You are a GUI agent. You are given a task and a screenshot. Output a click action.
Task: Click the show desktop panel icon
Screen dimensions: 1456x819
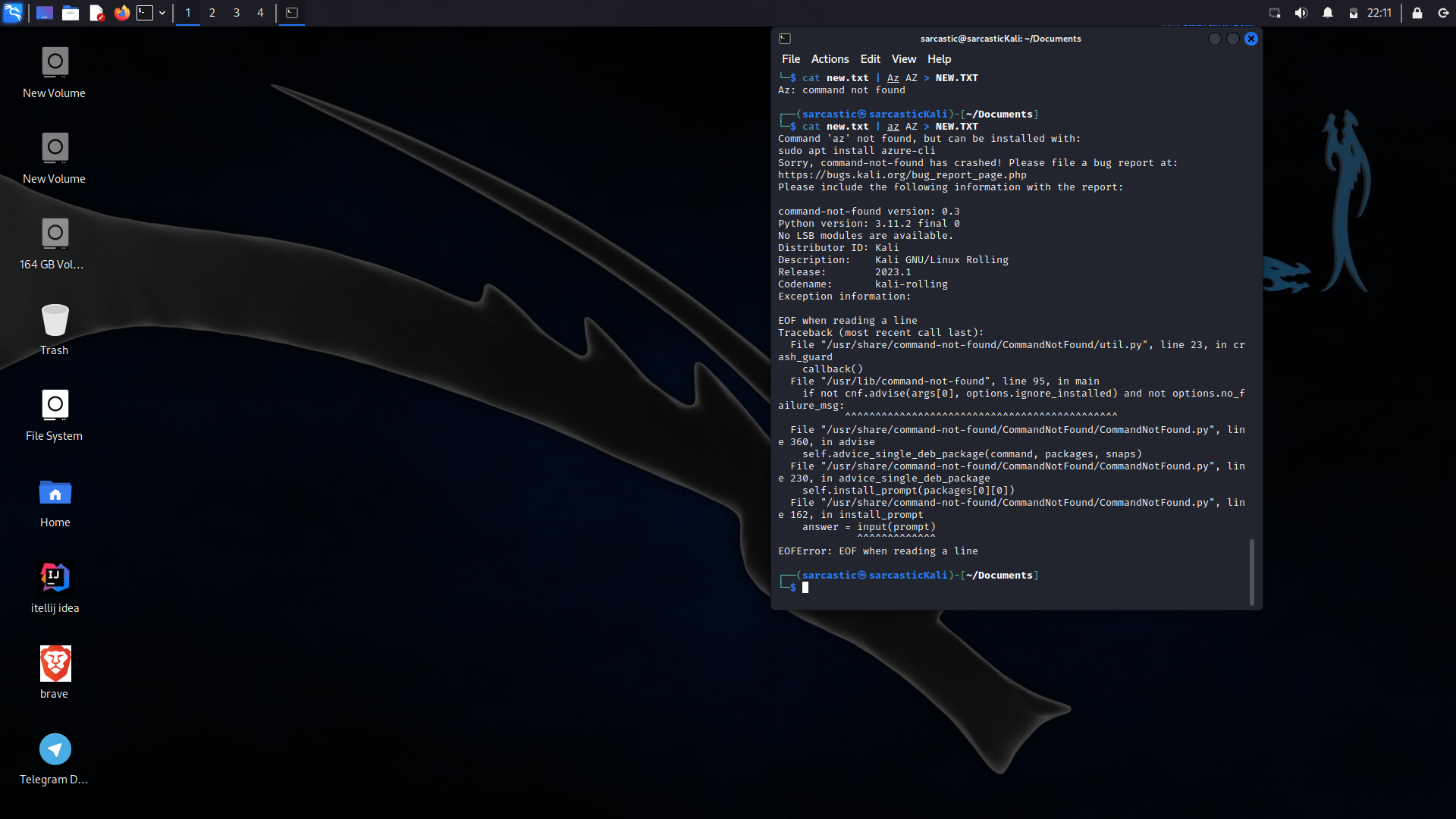click(45, 13)
